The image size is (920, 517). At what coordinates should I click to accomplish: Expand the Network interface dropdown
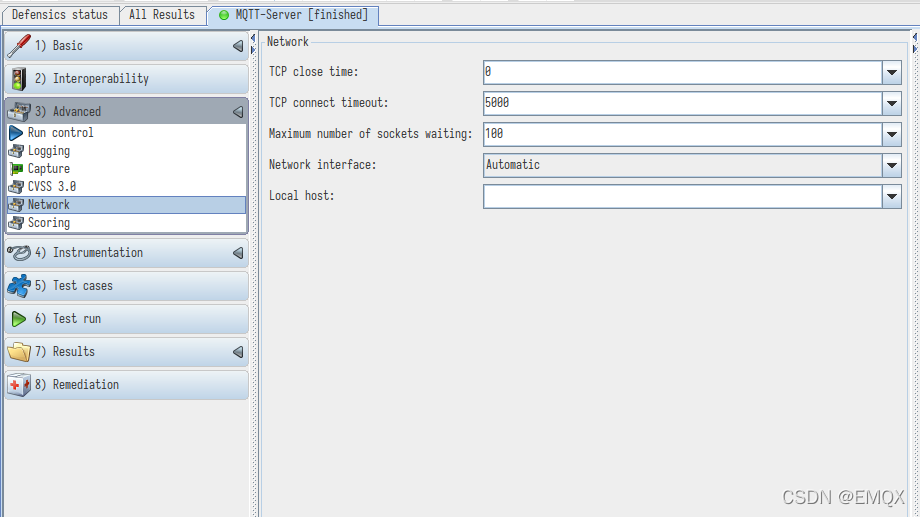(891, 166)
